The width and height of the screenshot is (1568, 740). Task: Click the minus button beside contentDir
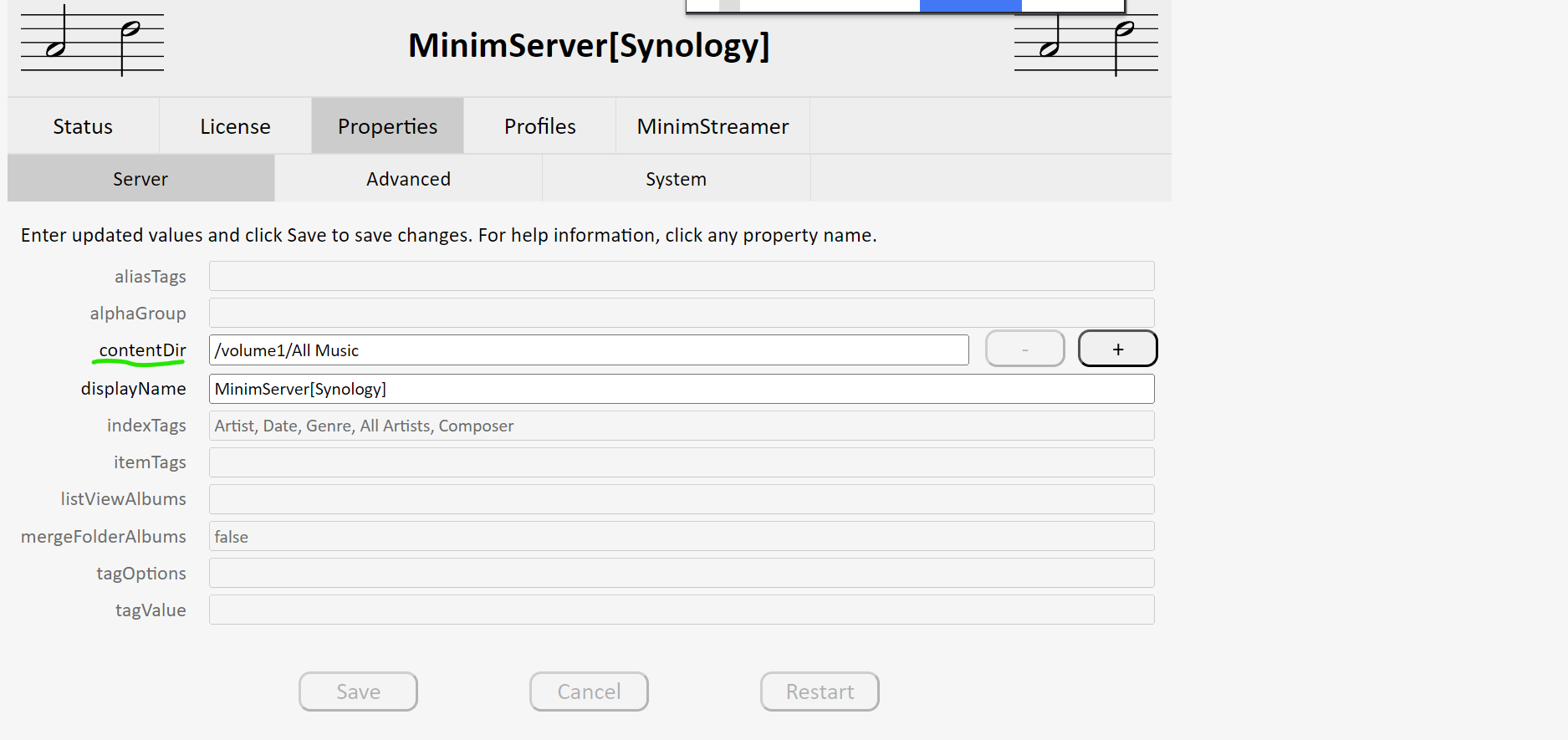click(1024, 349)
